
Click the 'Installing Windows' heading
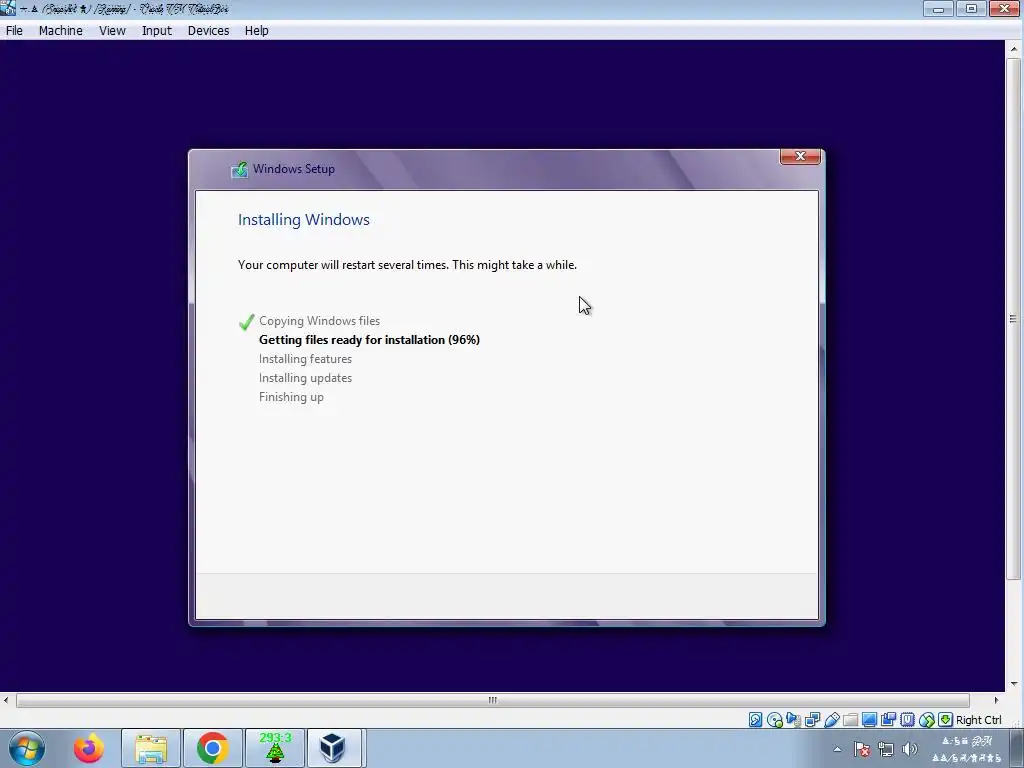pyautogui.click(x=304, y=219)
